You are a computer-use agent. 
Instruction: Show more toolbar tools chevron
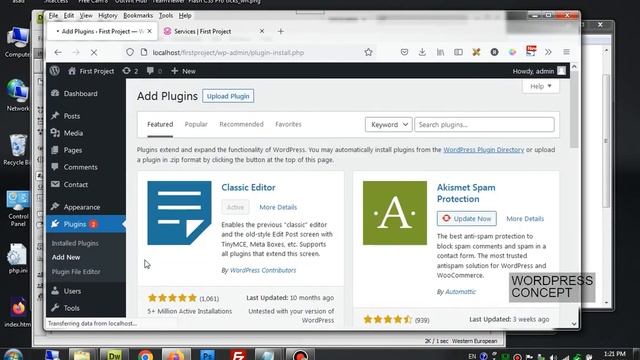tap(548, 52)
